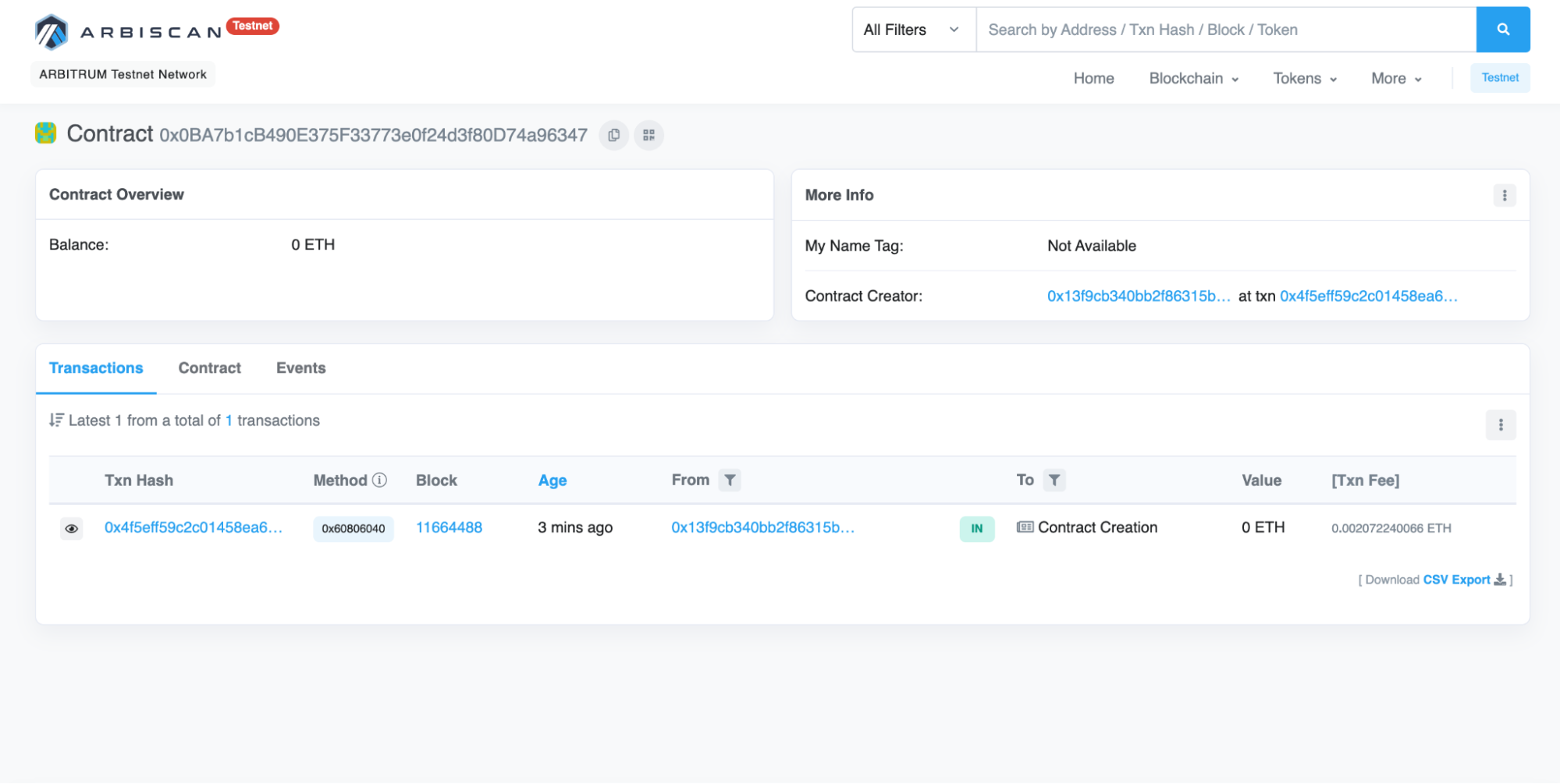The image size is (1560, 784).
Task: Open transactions table three-dot options menu
Action: [1500, 425]
